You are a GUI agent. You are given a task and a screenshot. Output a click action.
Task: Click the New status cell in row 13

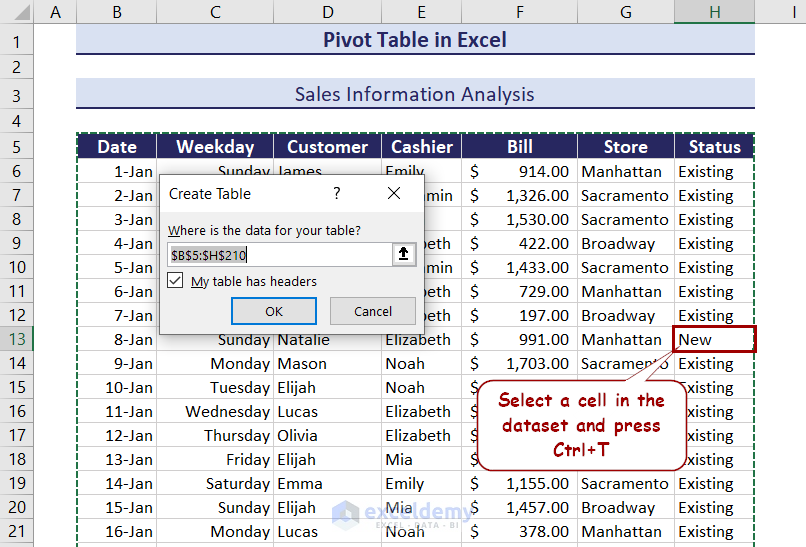pos(714,339)
